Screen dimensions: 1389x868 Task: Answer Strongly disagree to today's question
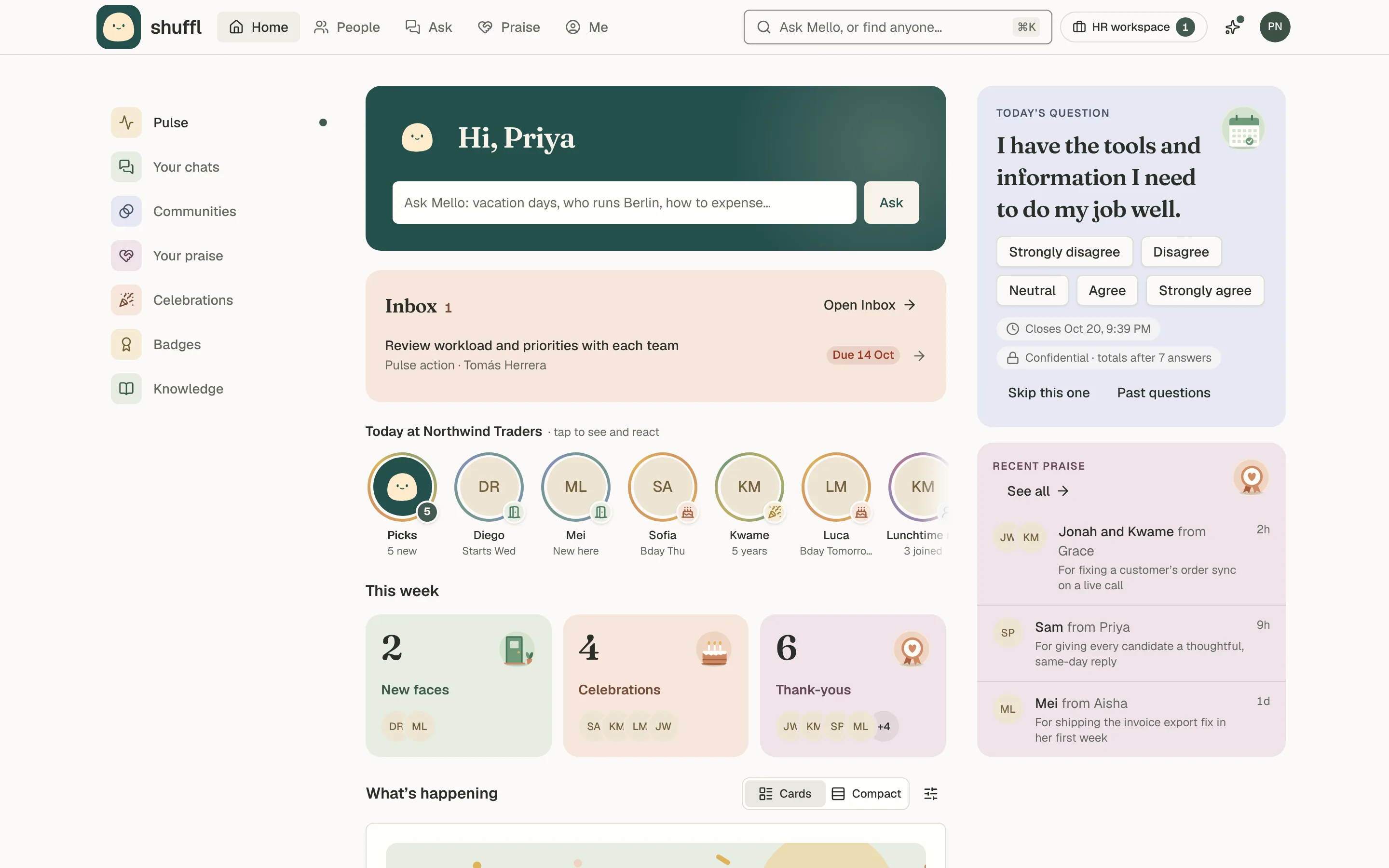point(1064,252)
